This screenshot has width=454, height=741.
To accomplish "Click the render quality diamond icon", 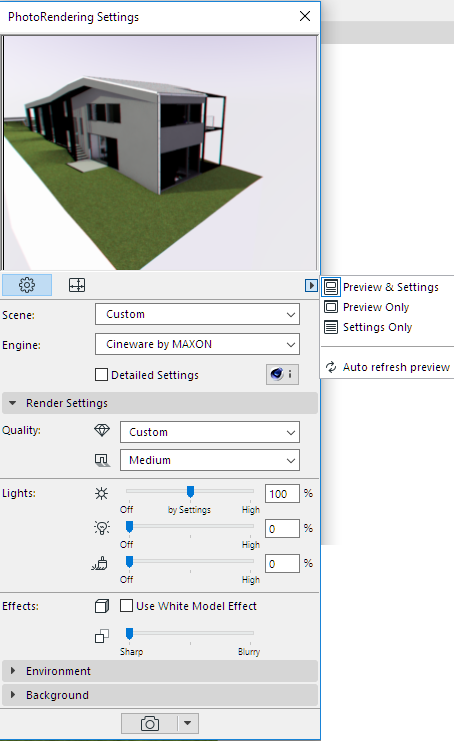I will [x=102, y=430].
